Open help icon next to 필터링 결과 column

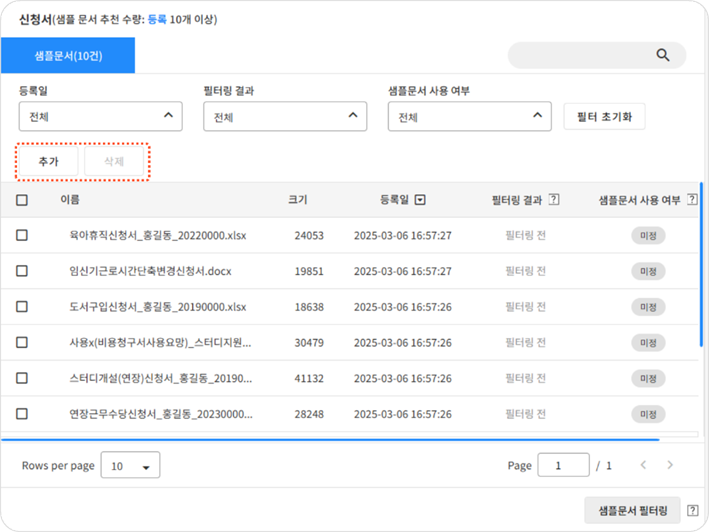coord(554,200)
